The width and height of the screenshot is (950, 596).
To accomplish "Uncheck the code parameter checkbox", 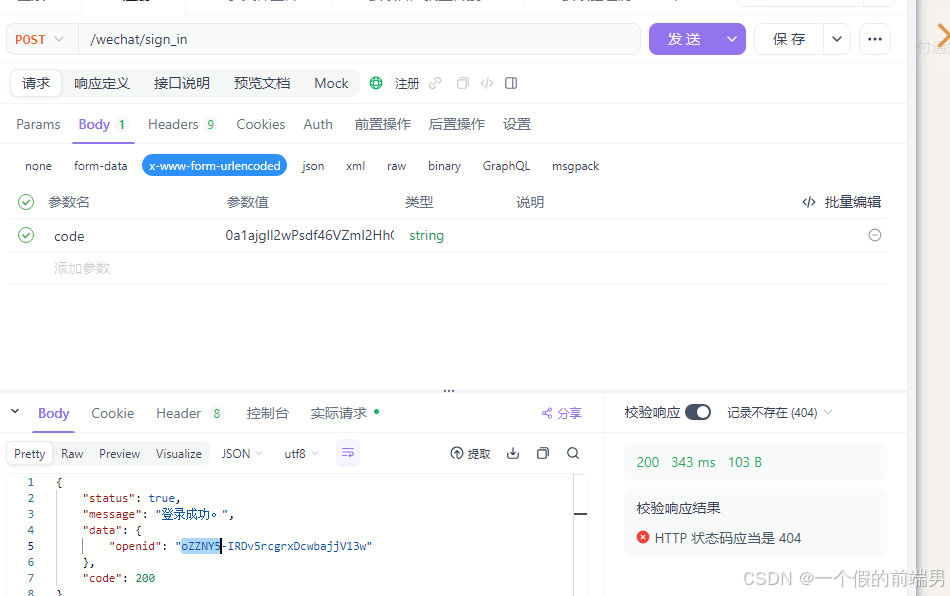I will click(x=26, y=235).
